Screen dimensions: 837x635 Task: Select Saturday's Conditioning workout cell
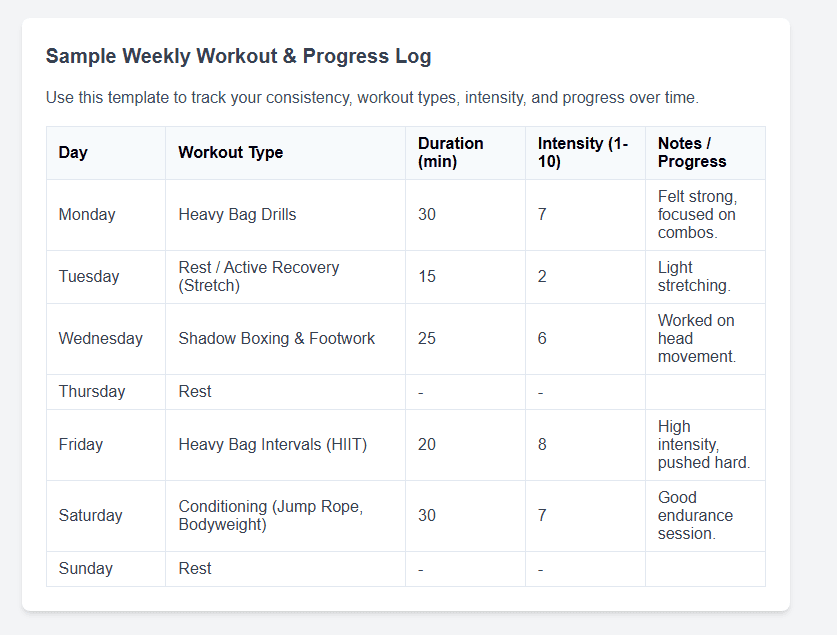(x=285, y=516)
